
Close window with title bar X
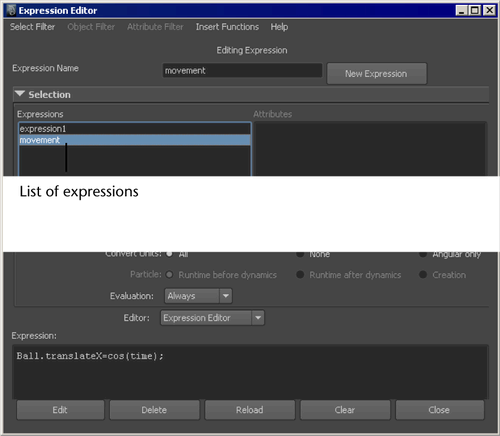pyautogui.click(x=489, y=10)
